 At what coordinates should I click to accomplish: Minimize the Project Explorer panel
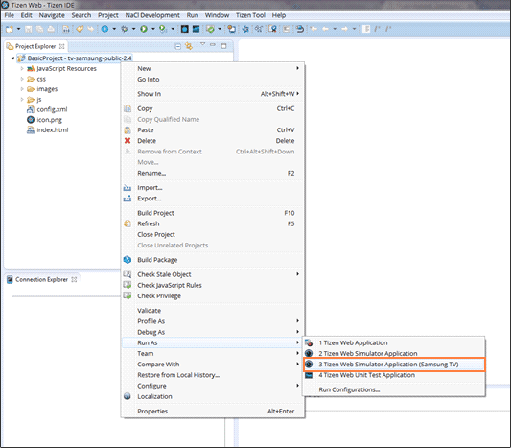click(x=213, y=45)
